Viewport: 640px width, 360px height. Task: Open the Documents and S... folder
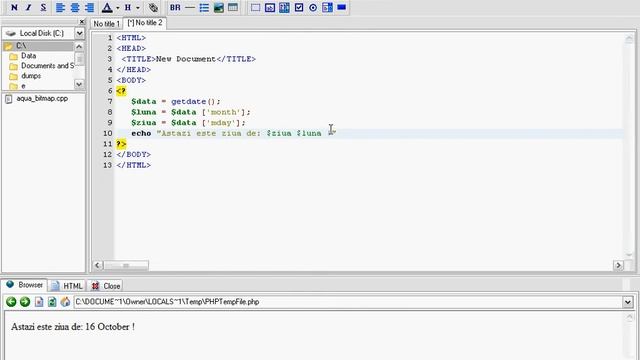(47, 66)
